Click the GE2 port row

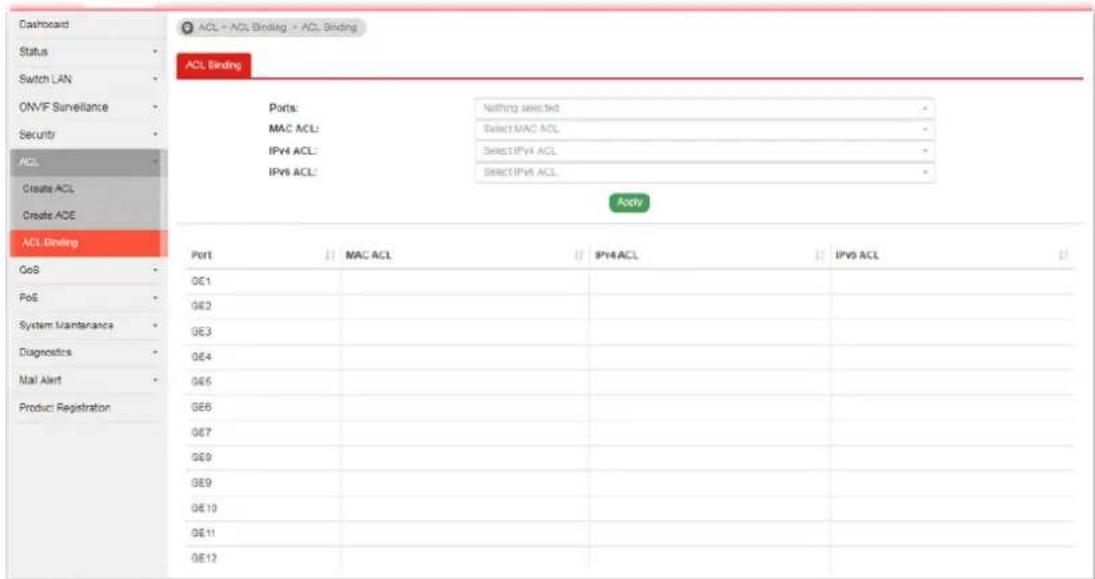(x=630, y=307)
